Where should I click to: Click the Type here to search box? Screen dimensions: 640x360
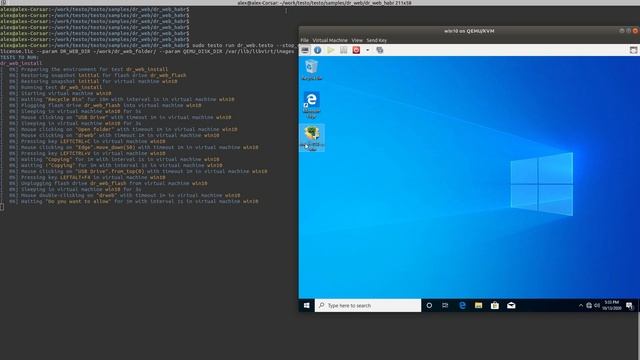368,305
